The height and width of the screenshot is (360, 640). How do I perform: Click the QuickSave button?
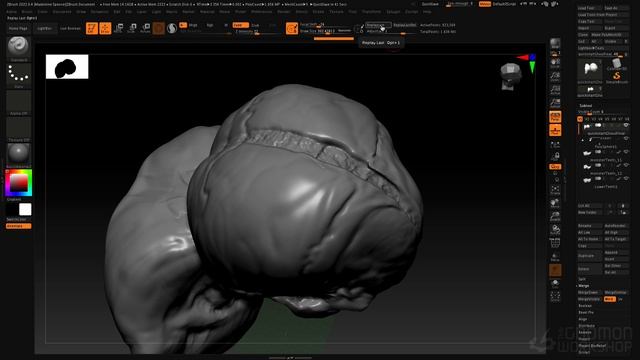(x=430, y=4)
